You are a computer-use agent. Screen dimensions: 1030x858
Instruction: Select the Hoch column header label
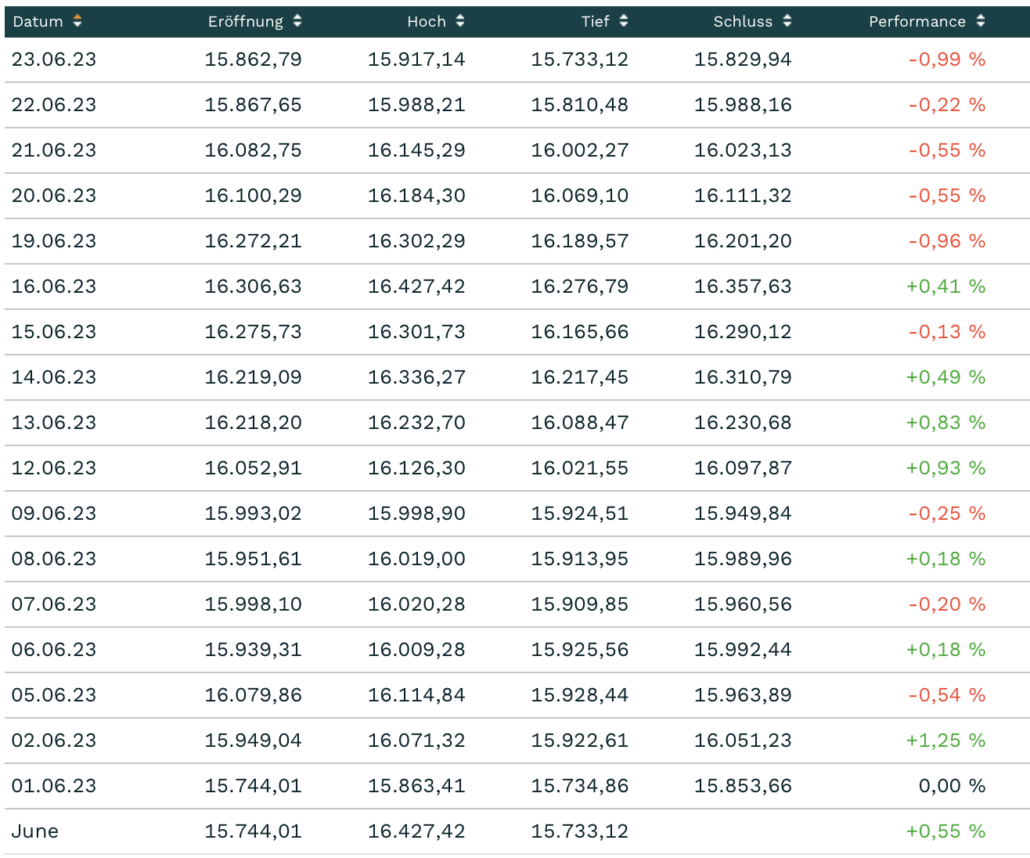426,22
